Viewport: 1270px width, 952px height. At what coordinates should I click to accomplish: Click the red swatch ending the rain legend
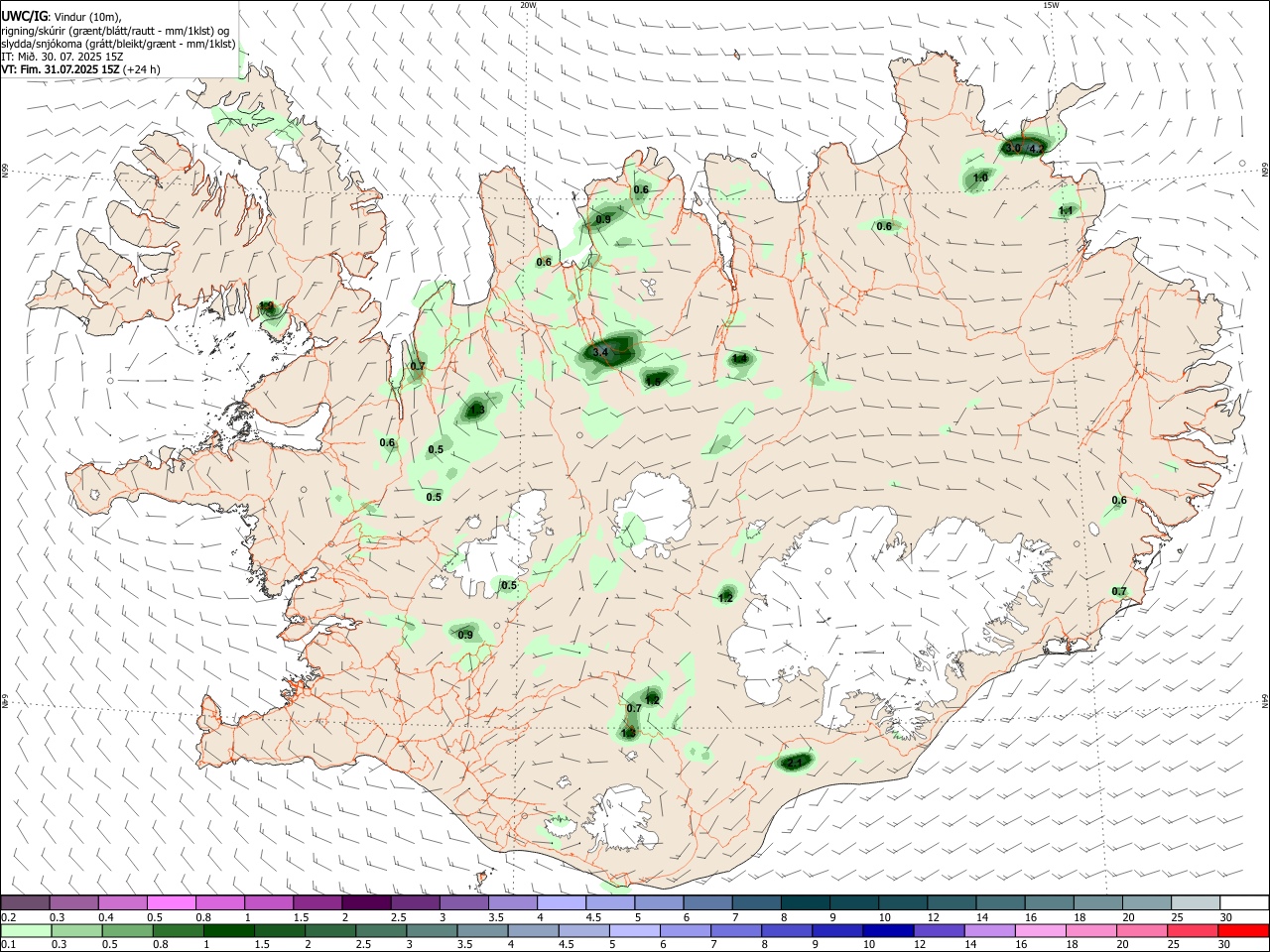click(x=1243, y=930)
